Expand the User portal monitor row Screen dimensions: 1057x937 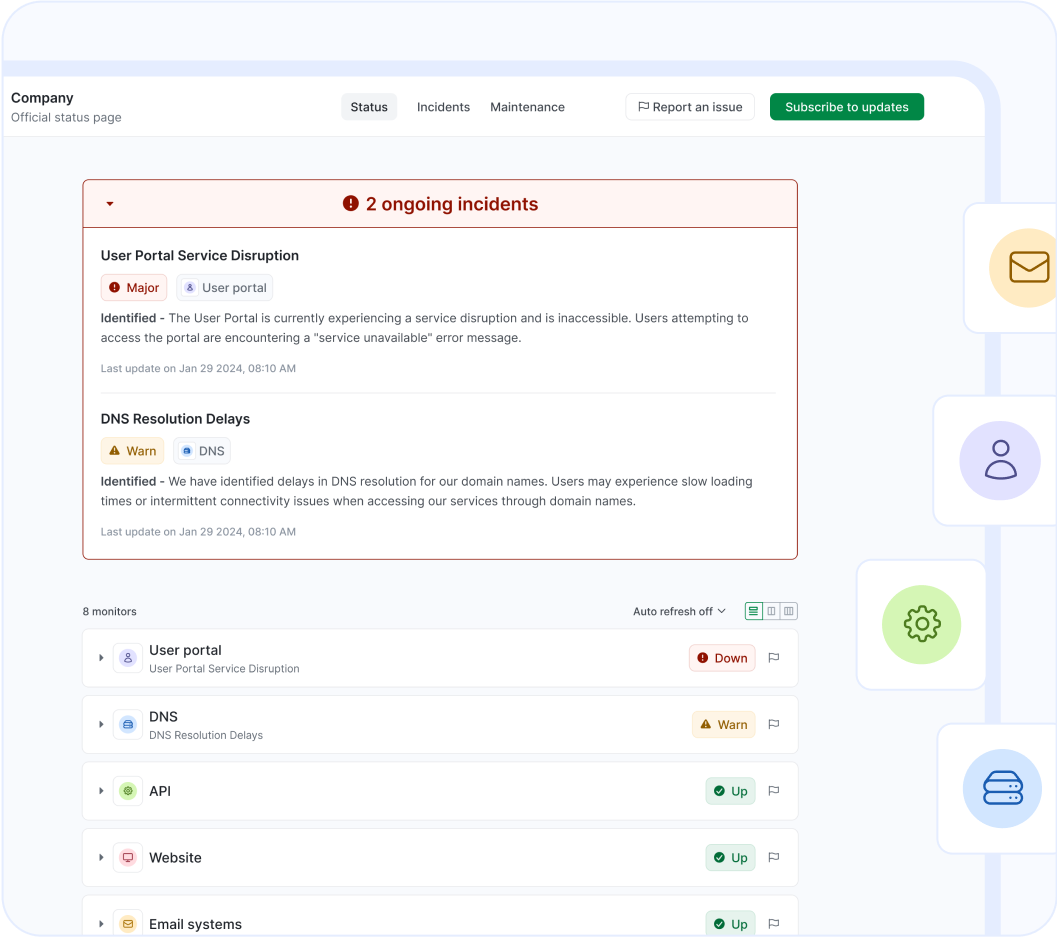tap(100, 657)
